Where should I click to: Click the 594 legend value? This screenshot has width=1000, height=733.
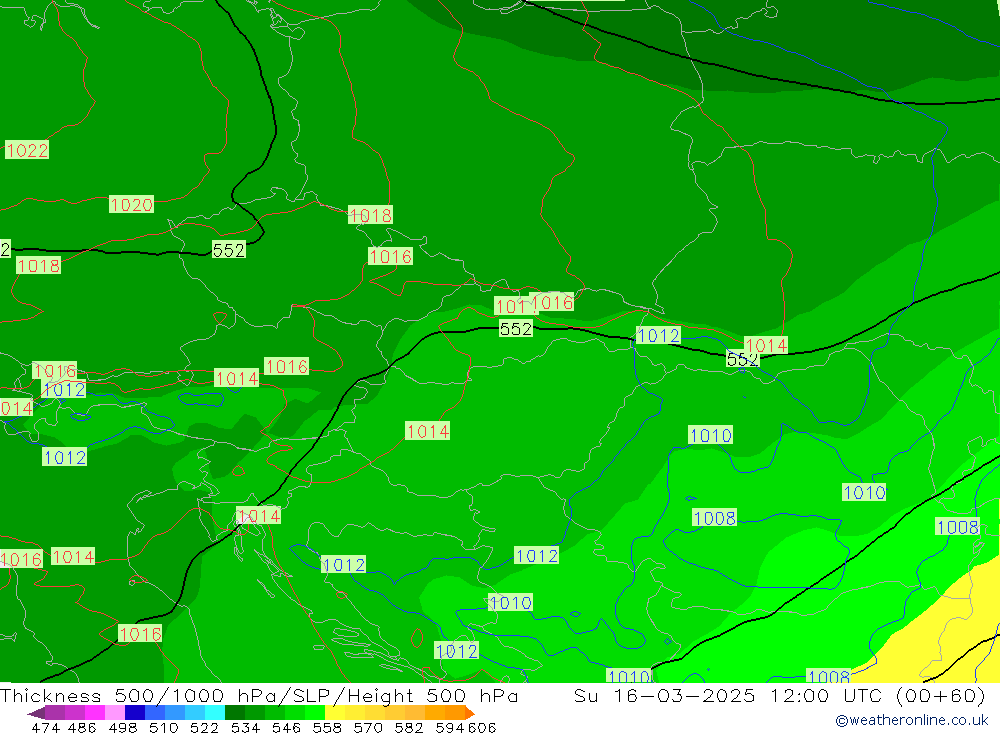click(450, 727)
